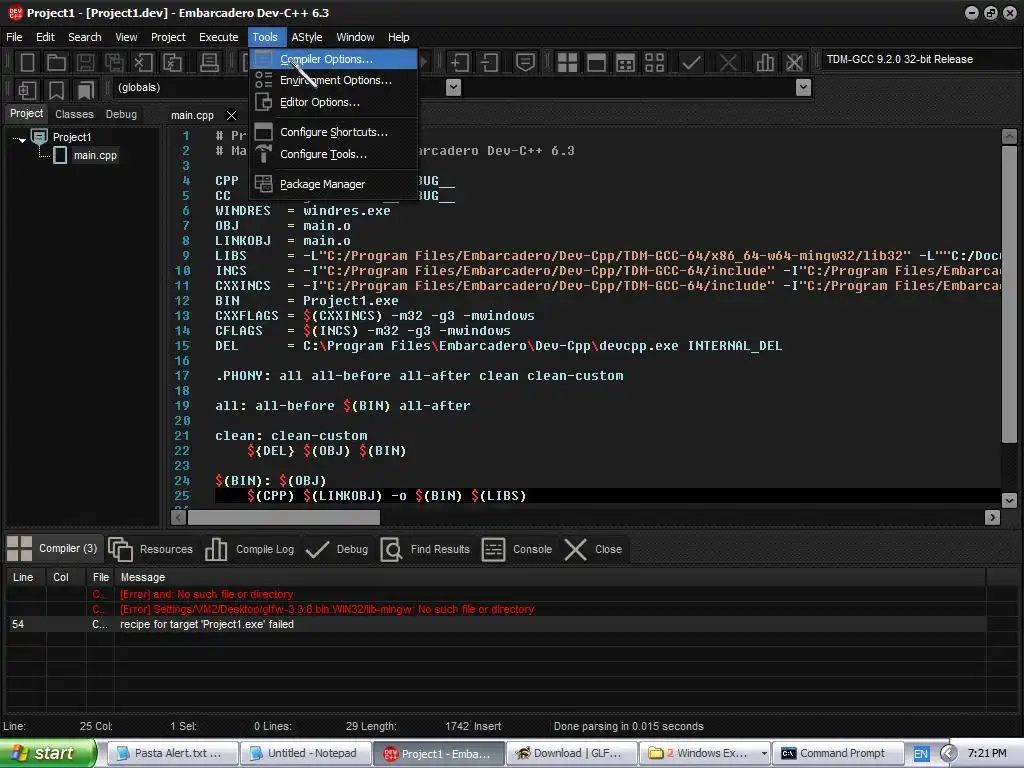Click the Close All files toolbar icon
The width and height of the screenshot is (1024, 768).
[x=172, y=63]
